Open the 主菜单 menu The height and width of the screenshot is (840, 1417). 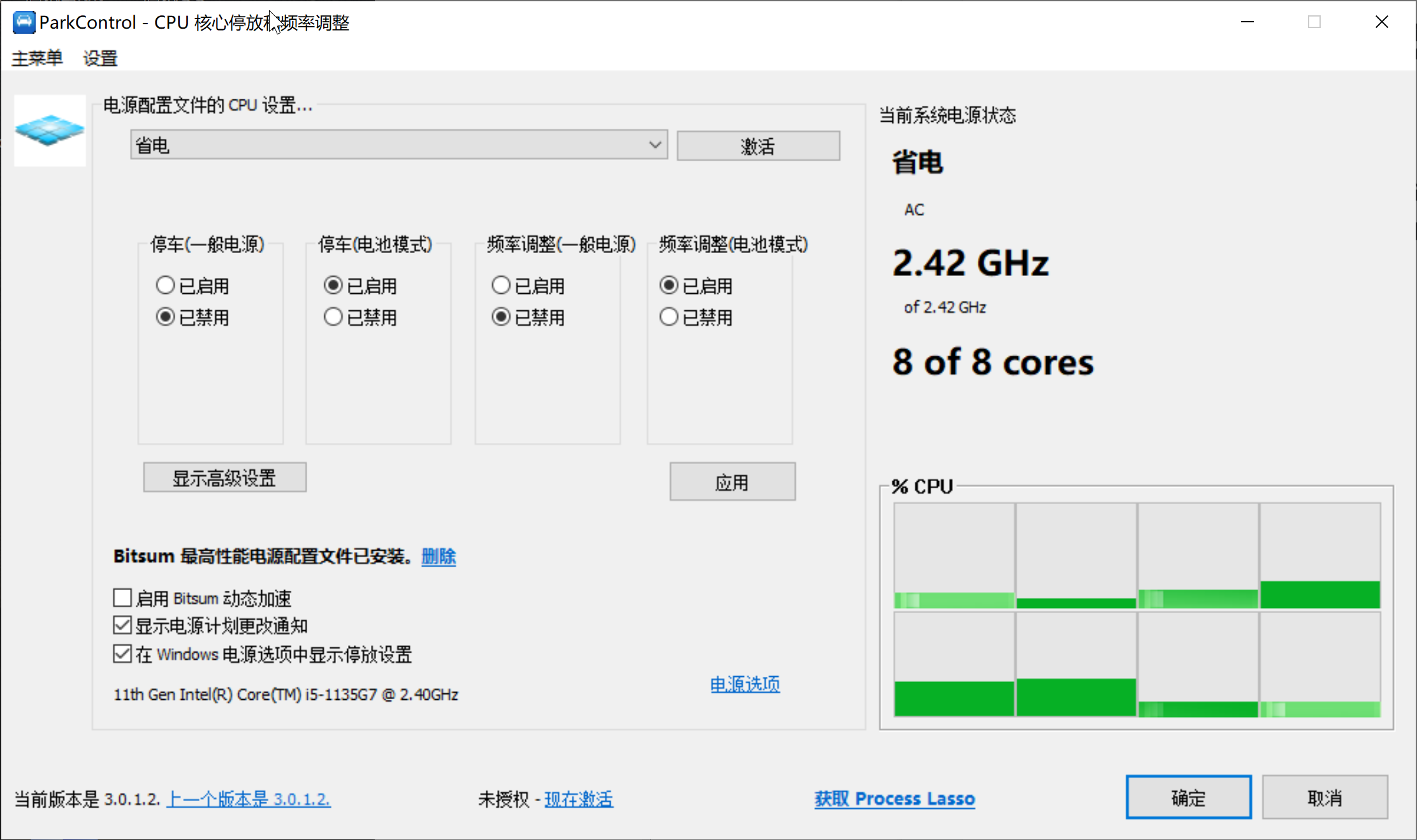37,58
